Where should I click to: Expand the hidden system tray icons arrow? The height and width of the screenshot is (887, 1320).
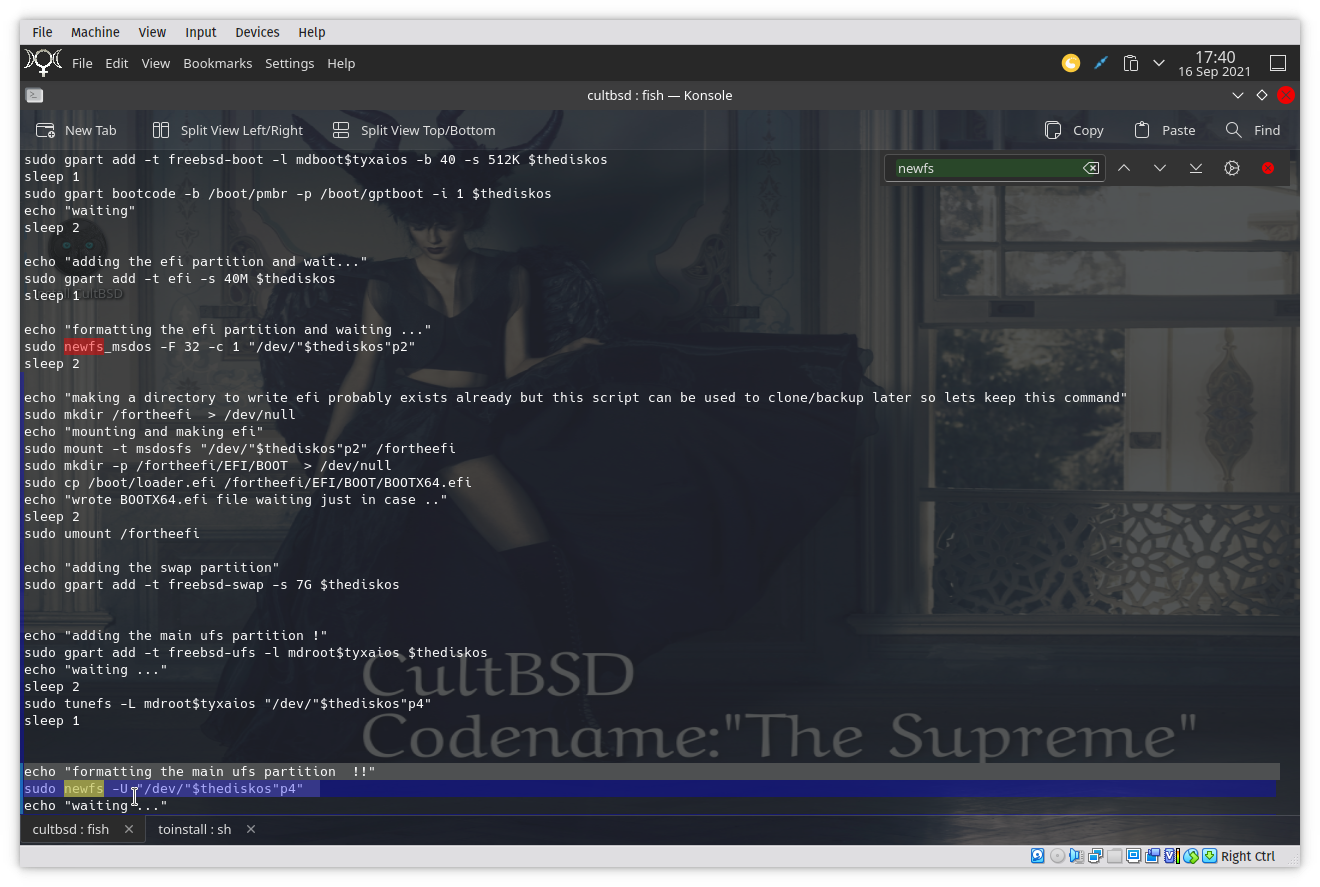(x=1159, y=63)
